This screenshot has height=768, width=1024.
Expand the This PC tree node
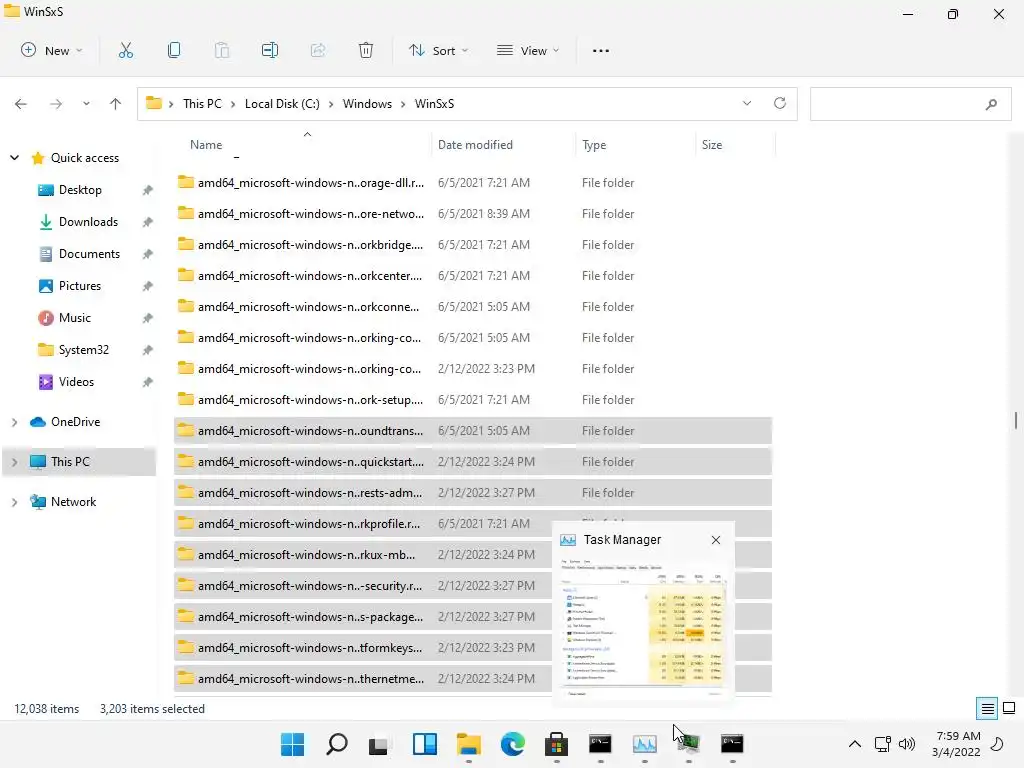point(14,462)
